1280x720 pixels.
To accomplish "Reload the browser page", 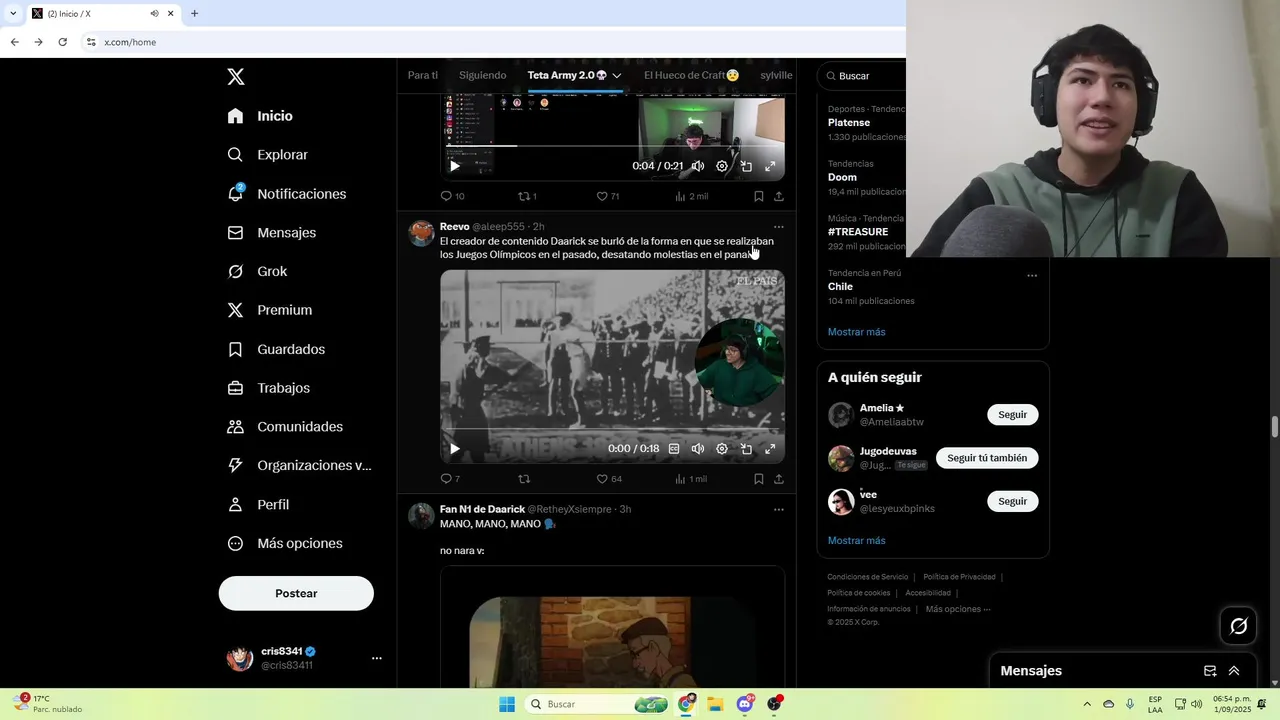I will (x=62, y=42).
